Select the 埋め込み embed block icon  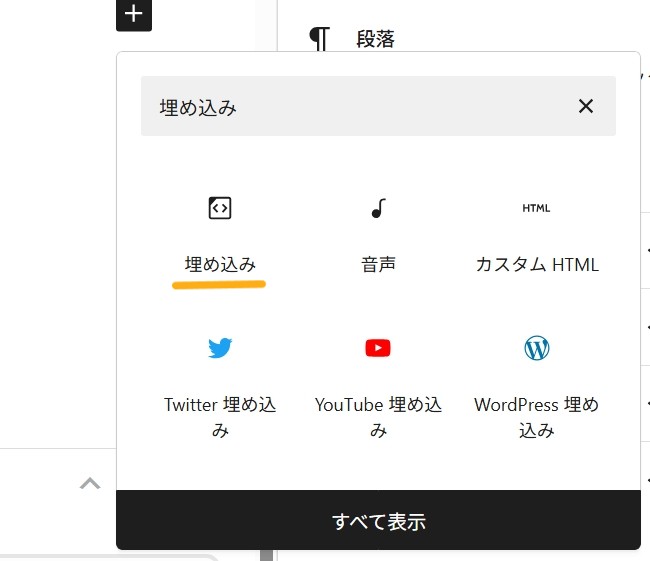(x=220, y=208)
